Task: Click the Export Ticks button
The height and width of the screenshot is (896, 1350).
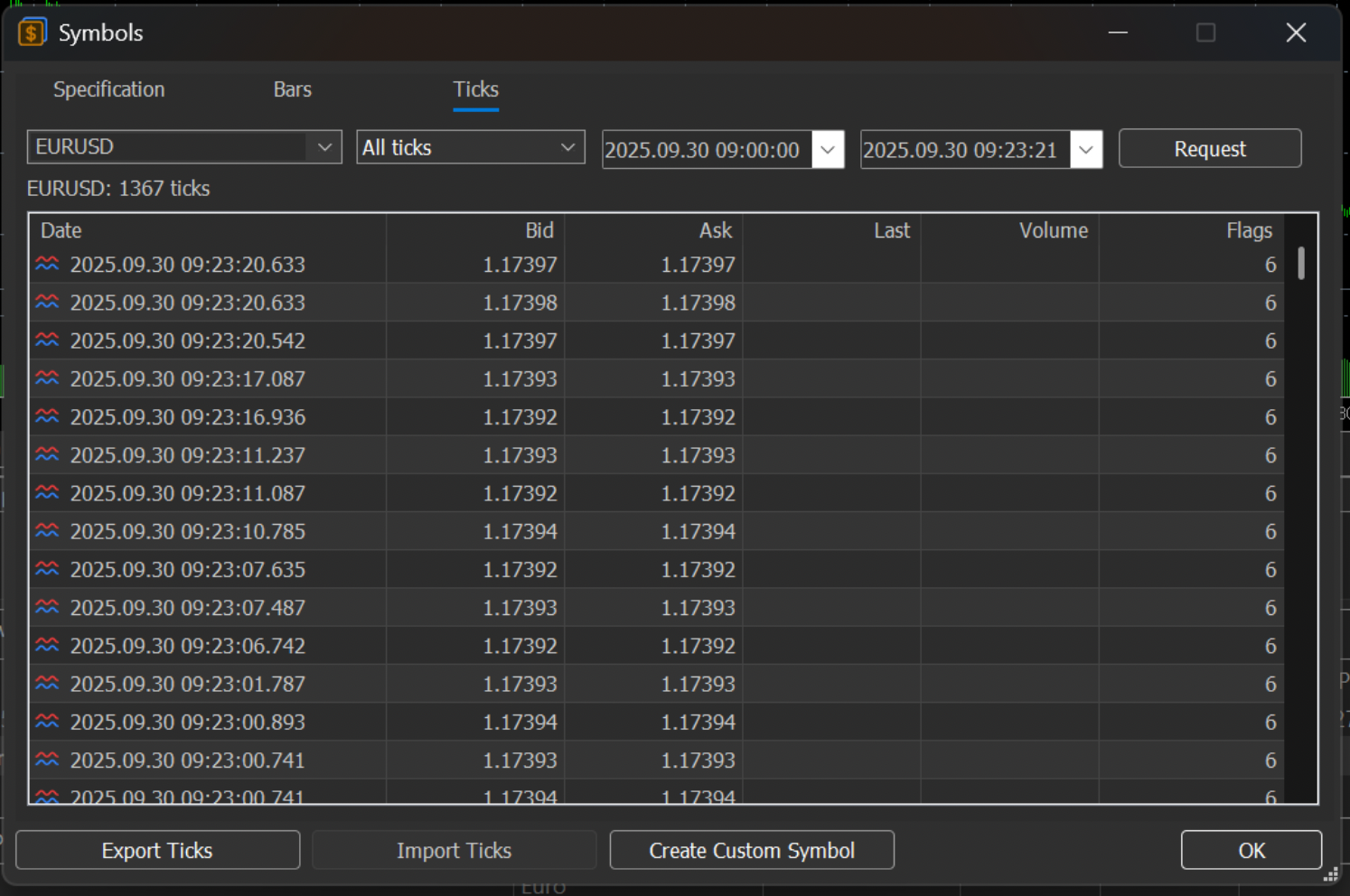Action: click(x=157, y=851)
